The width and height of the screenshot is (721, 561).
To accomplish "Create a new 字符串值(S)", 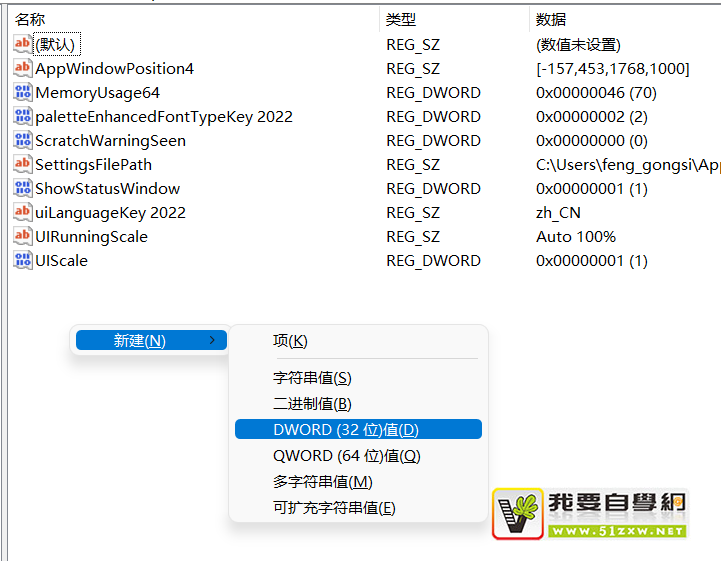I will (x=312, y=378).
